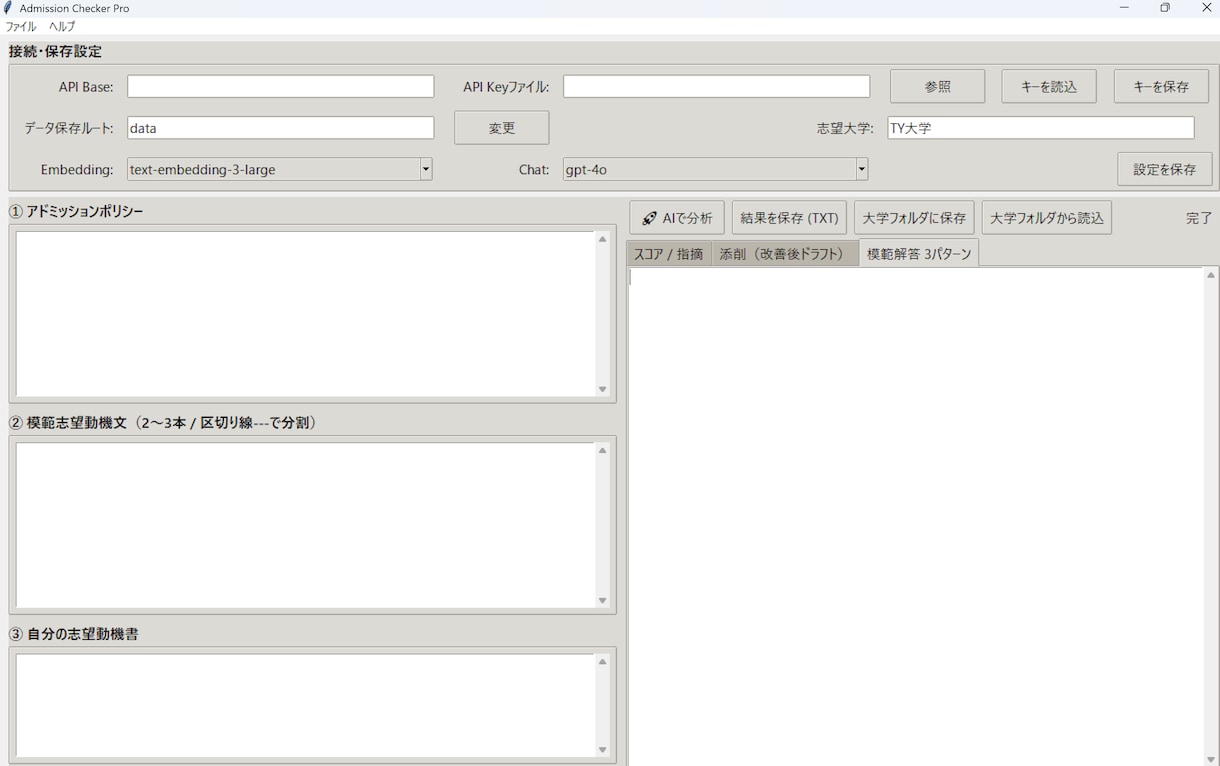This screenshot has width=1220, height=766.
Task: Maximize the Admission Checker Pro window
Action: point(1165,8)
